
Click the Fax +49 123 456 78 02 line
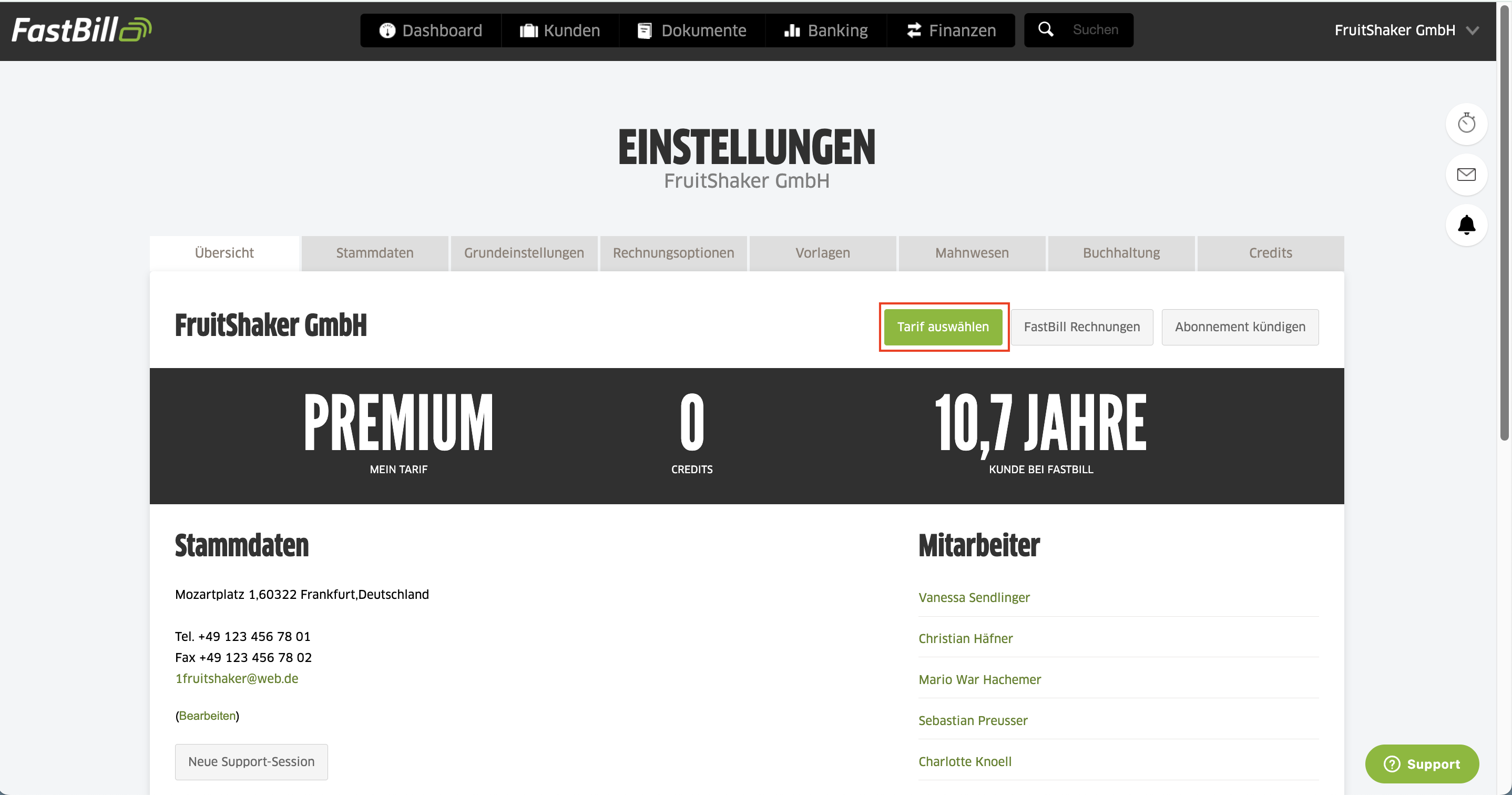[x=243, y=658]
